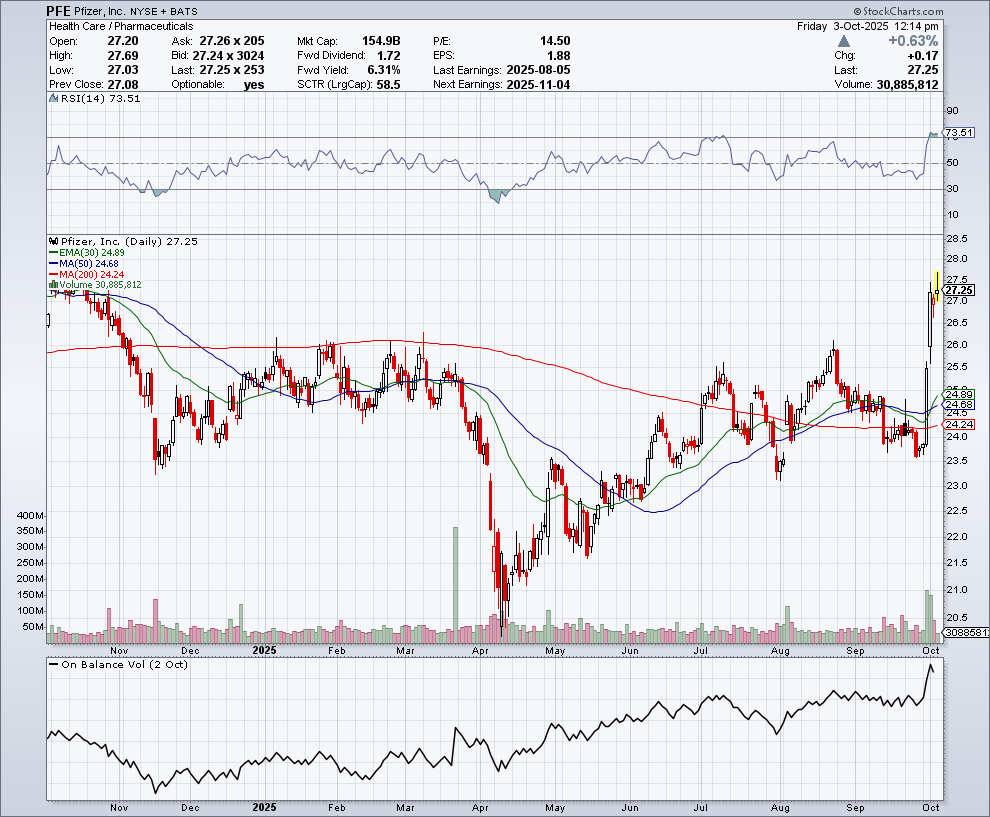Click the green EMA(30) legend line

[54, 253]
